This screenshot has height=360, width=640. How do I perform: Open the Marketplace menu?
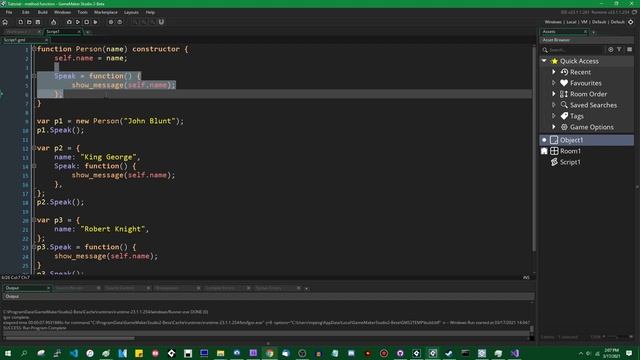coord(106,12)
